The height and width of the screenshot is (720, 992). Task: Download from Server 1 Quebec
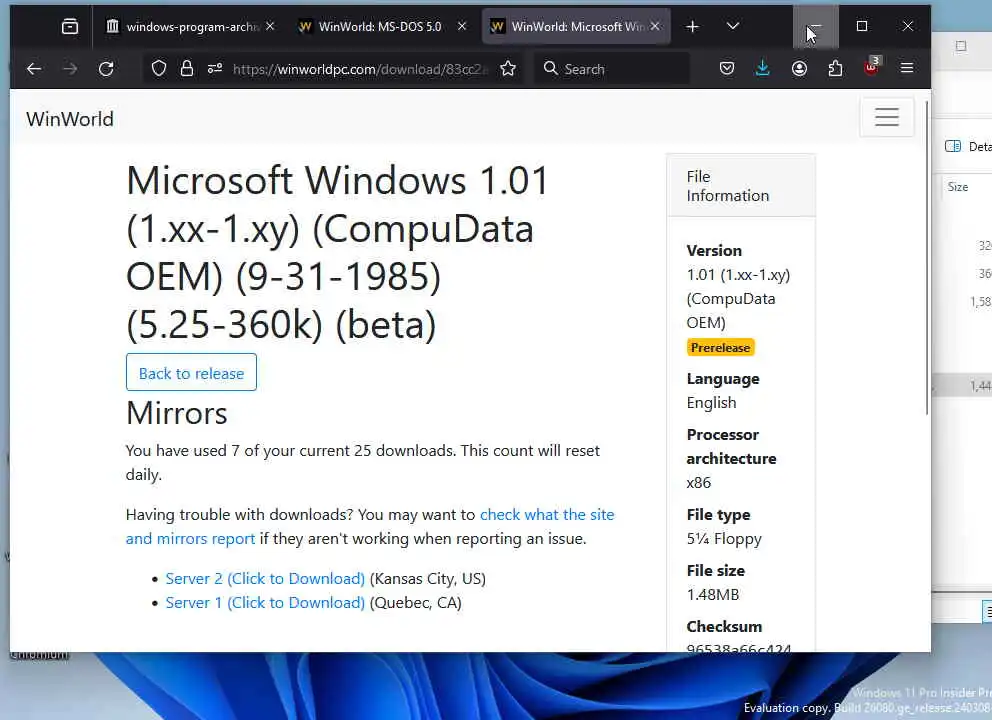[265, 602]
